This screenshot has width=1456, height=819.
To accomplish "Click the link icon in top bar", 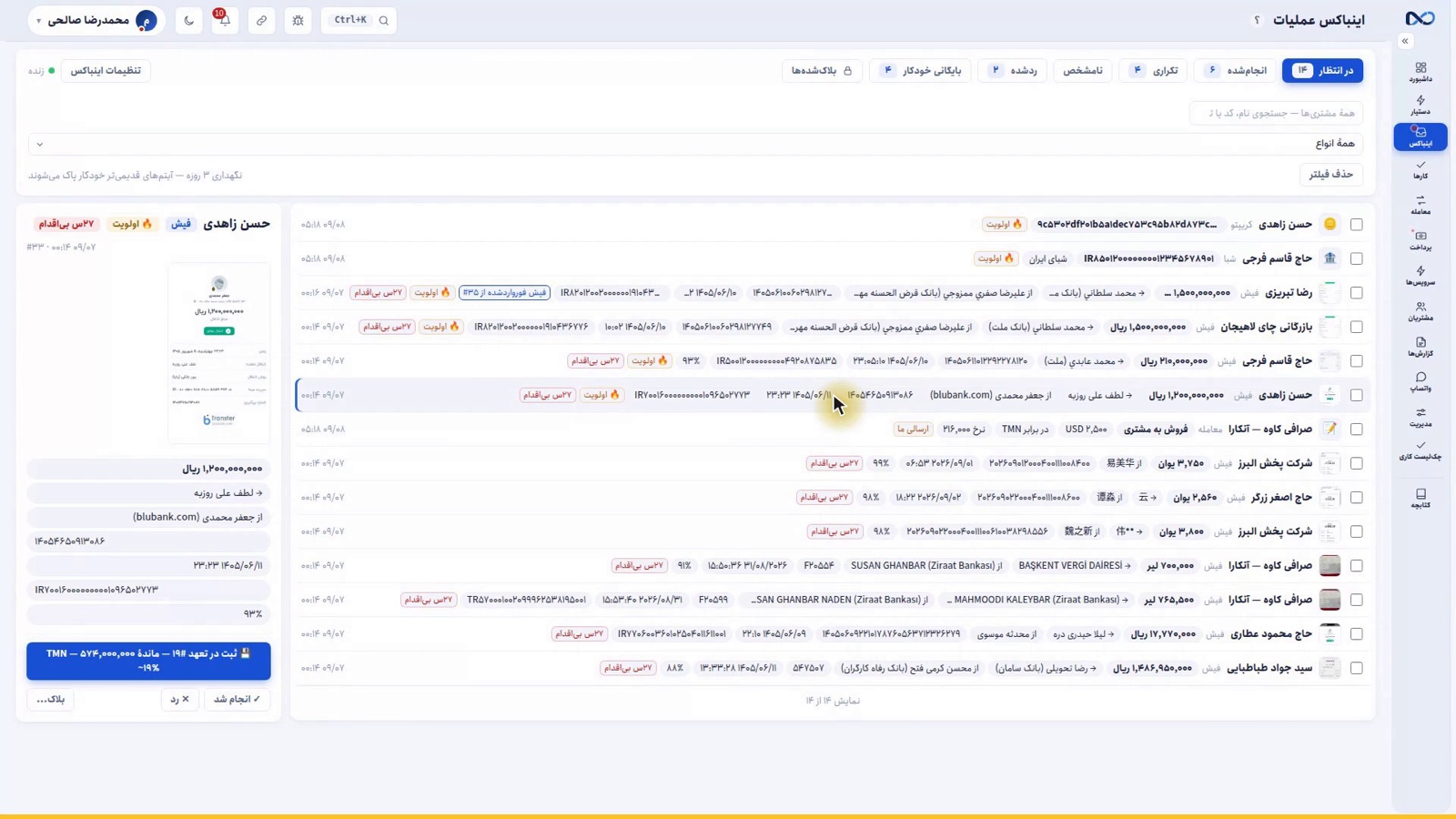I will tap(261, 20).
